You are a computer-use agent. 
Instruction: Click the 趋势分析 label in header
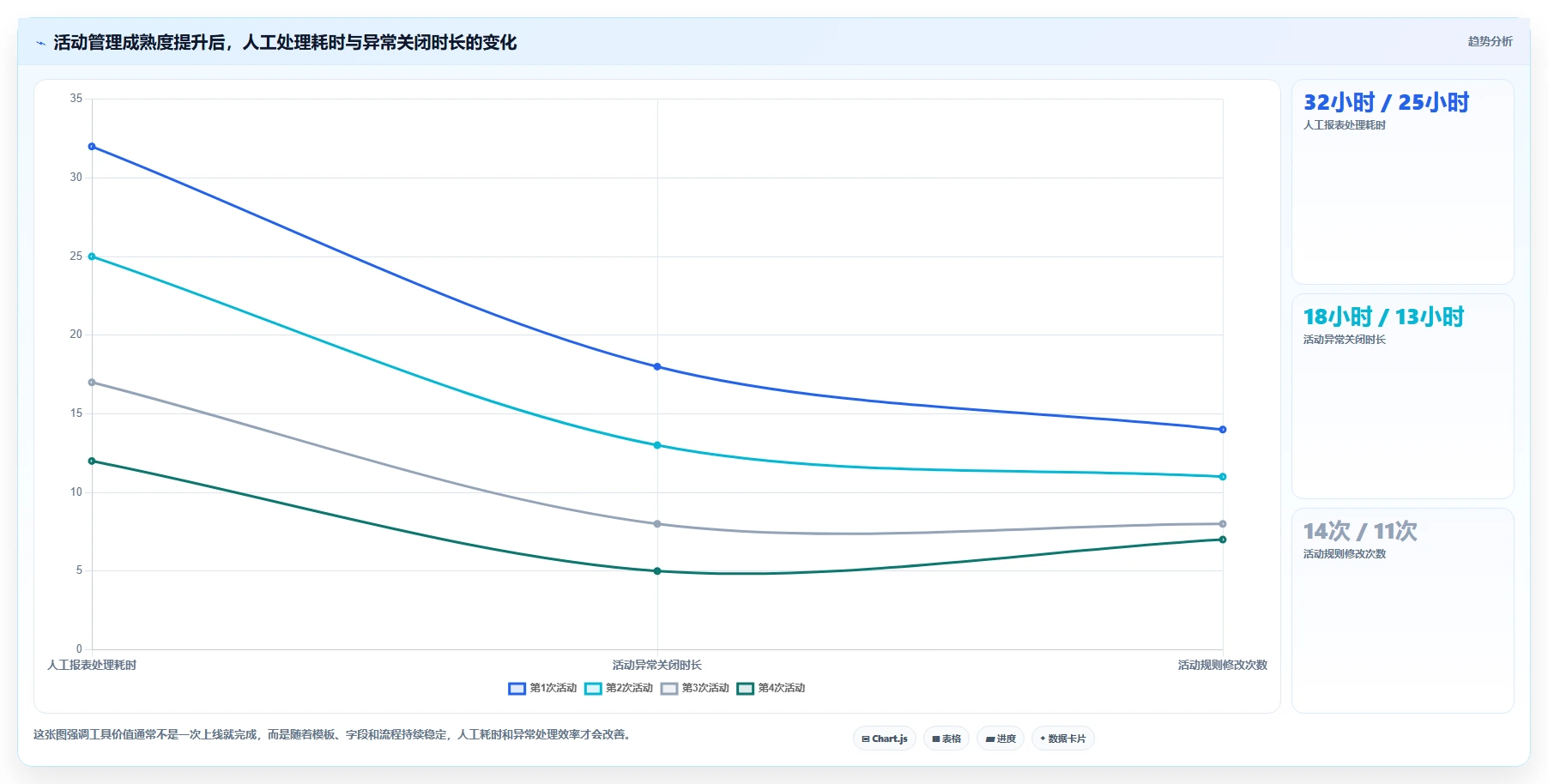[1490, 41]
